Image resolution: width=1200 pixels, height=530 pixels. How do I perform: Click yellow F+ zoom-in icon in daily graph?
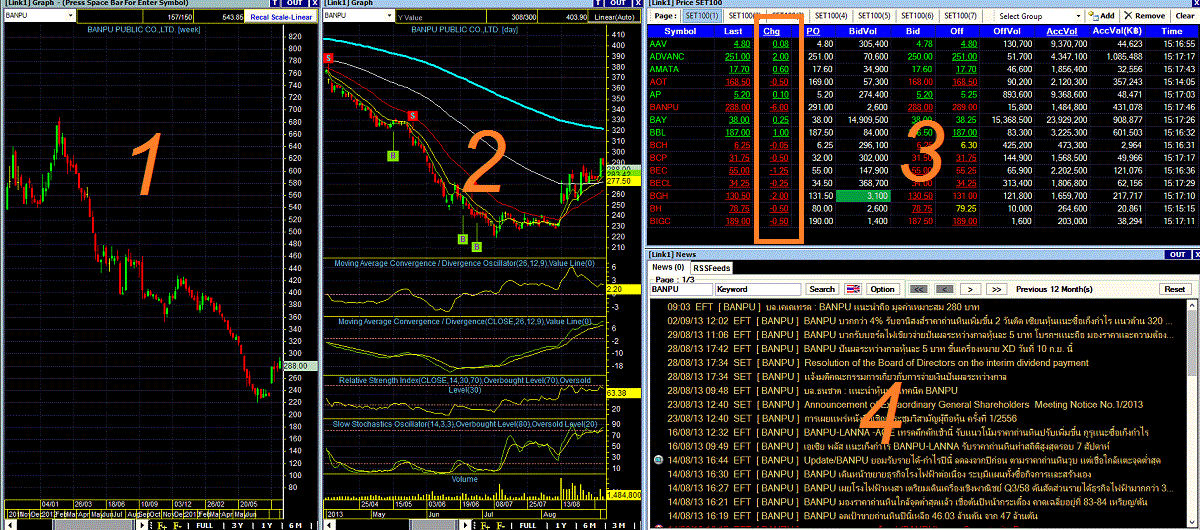pyautogui.click(x=484, y=525)
